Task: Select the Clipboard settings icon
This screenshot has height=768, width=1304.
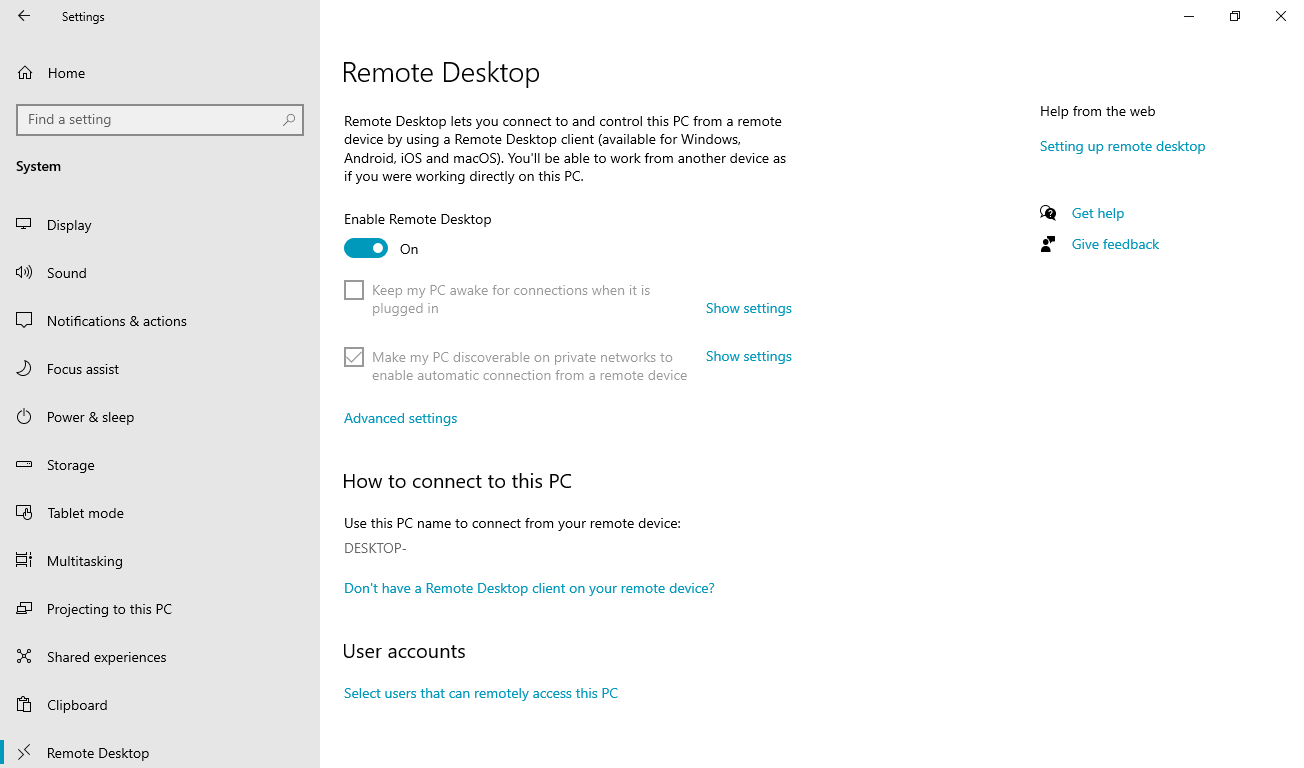Action: (23, 704)
